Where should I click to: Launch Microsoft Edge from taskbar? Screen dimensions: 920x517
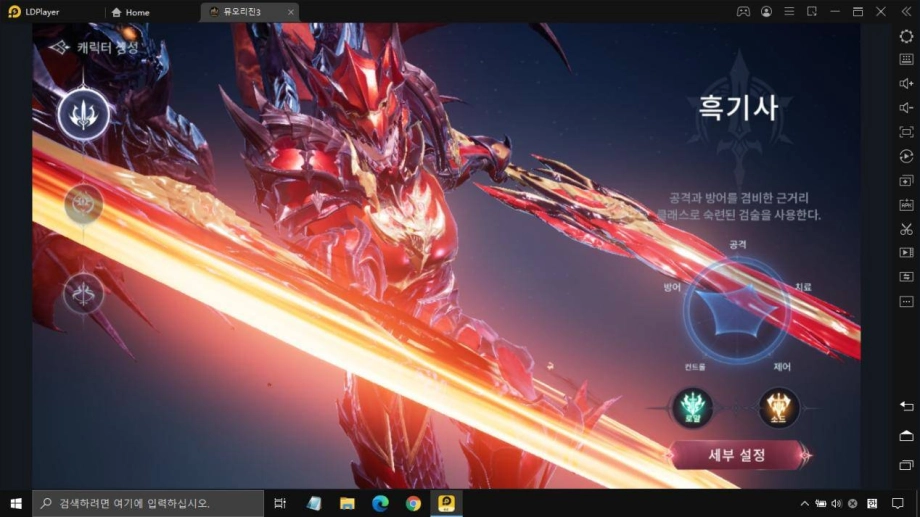point(380,504)
